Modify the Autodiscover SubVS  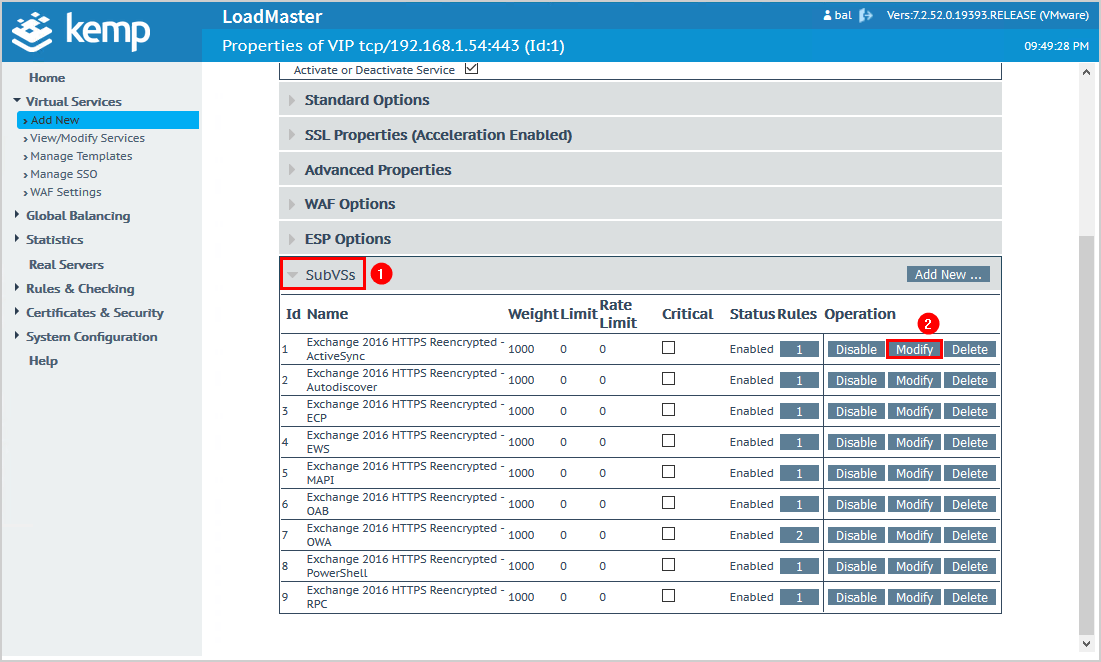coord(914,380)
